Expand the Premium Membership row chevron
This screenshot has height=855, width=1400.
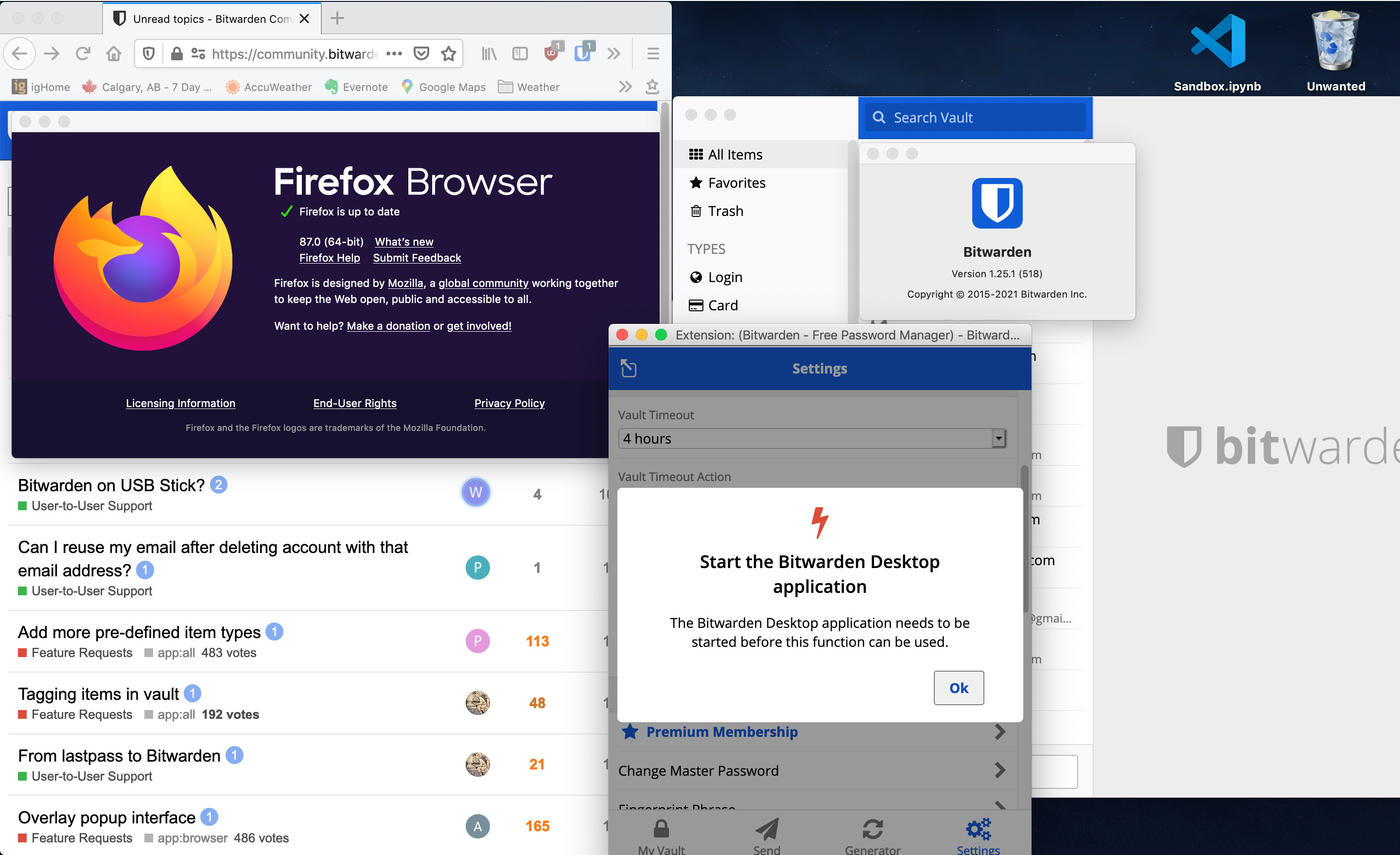(1000, 731)
